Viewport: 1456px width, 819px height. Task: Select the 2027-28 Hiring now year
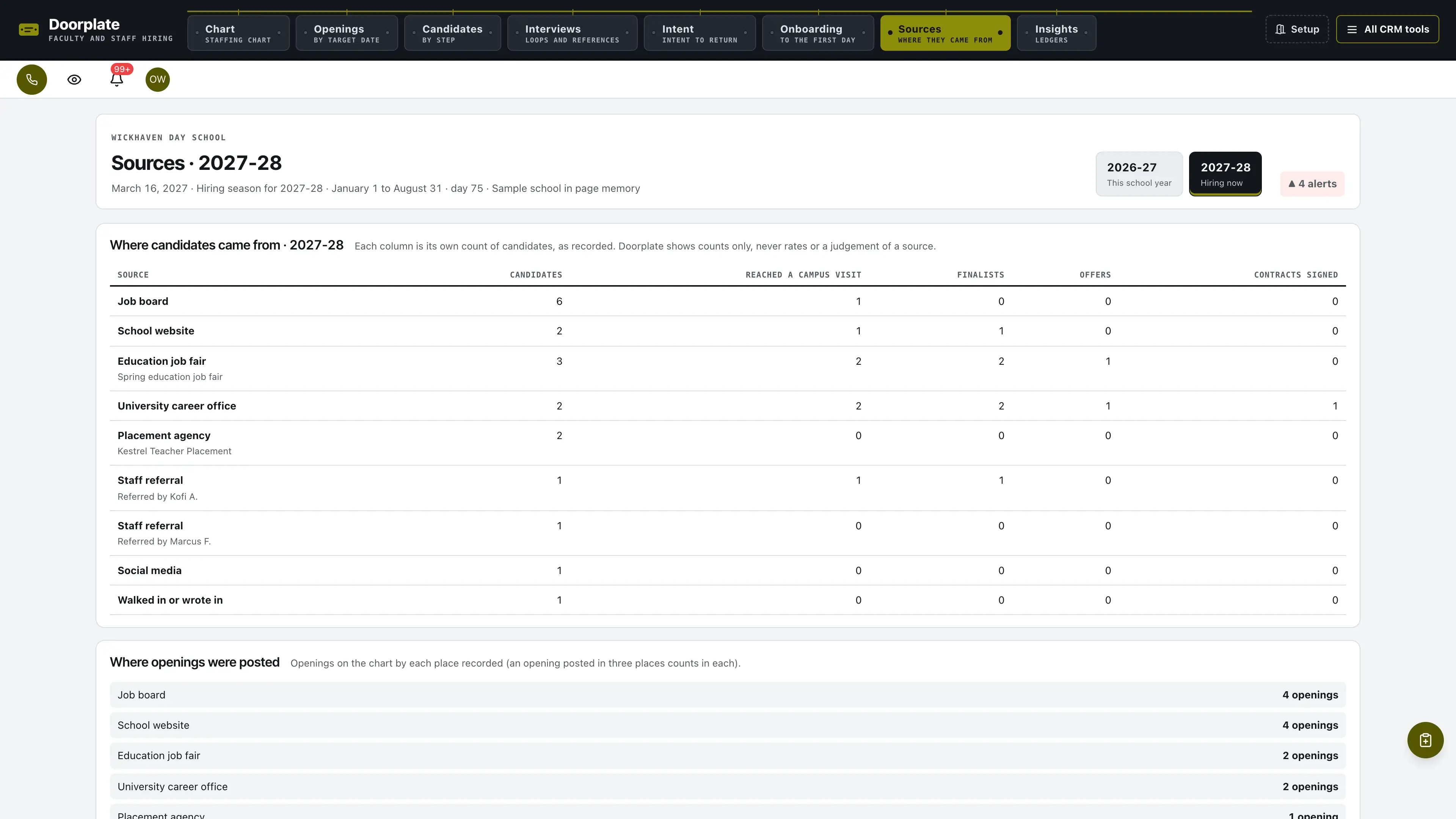tap(1225, 174)
